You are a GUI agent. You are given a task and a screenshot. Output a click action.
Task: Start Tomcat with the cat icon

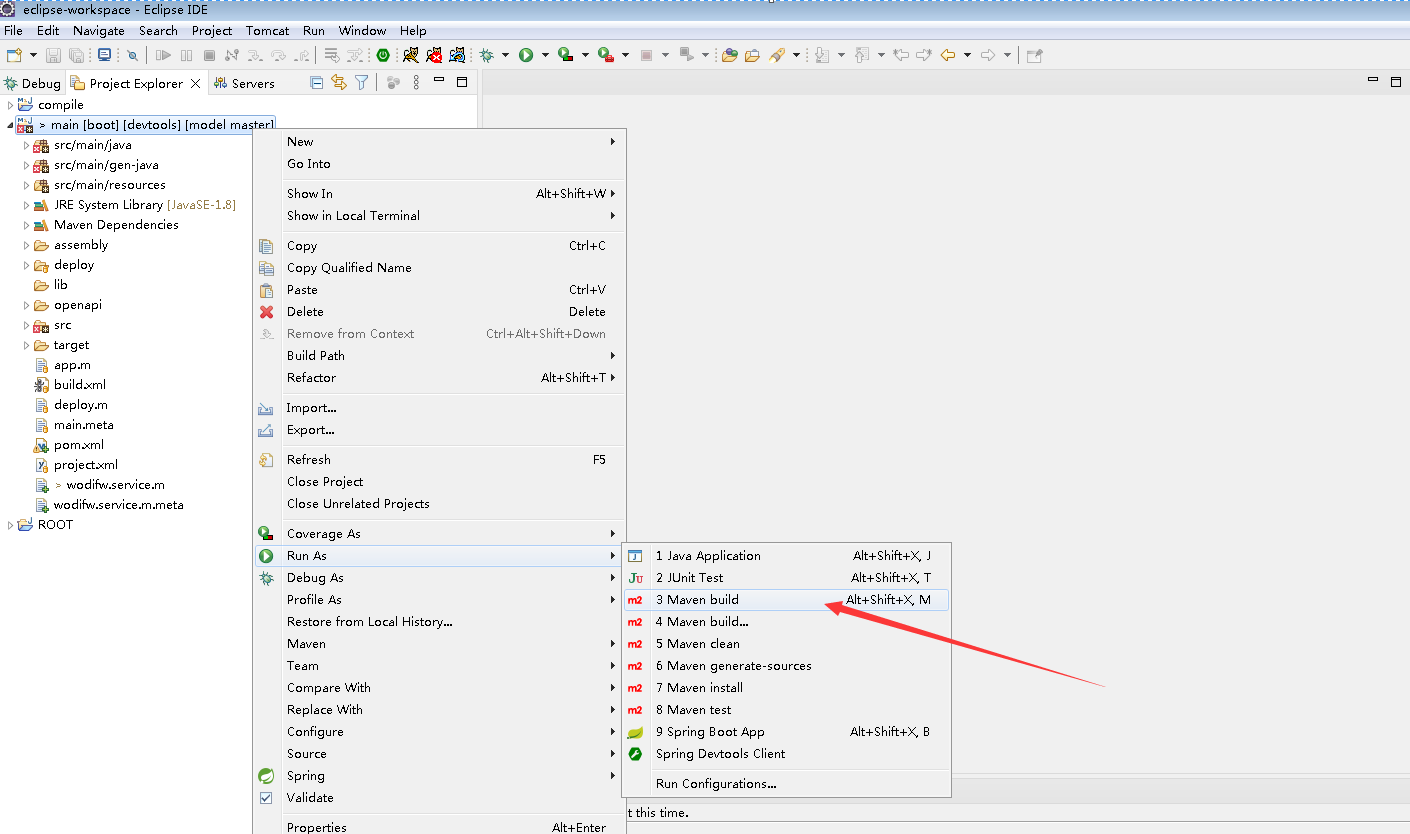coord(411,55)
